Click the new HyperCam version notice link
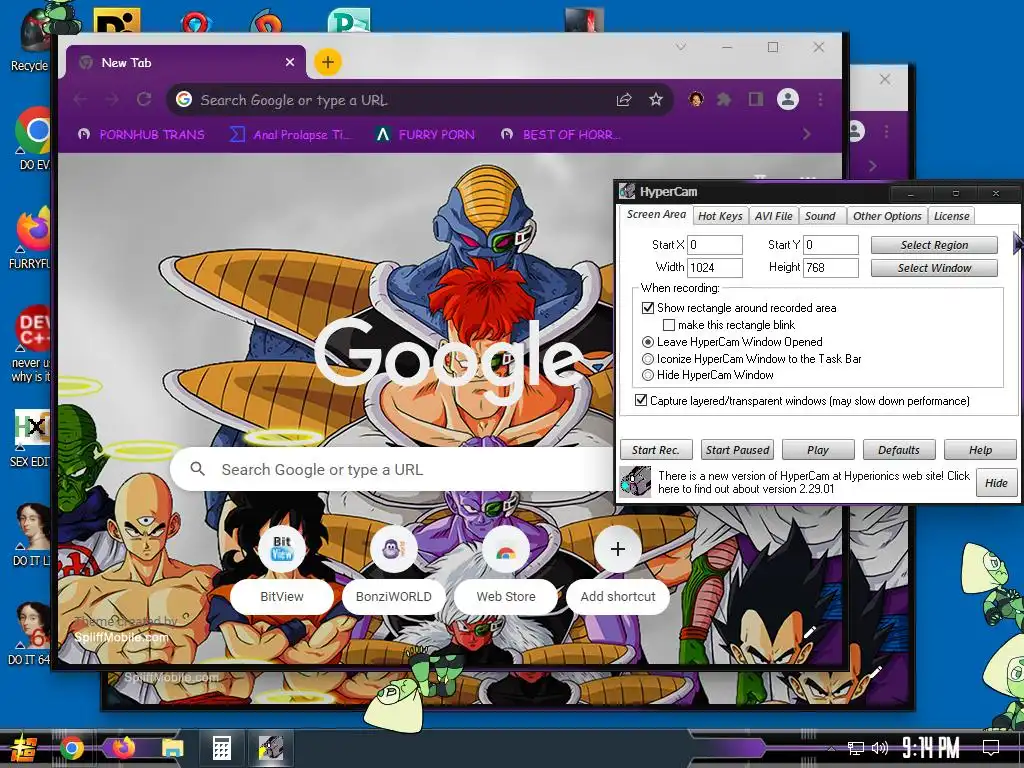Screen dimensions: 1024x768 [x=814, y=482]
